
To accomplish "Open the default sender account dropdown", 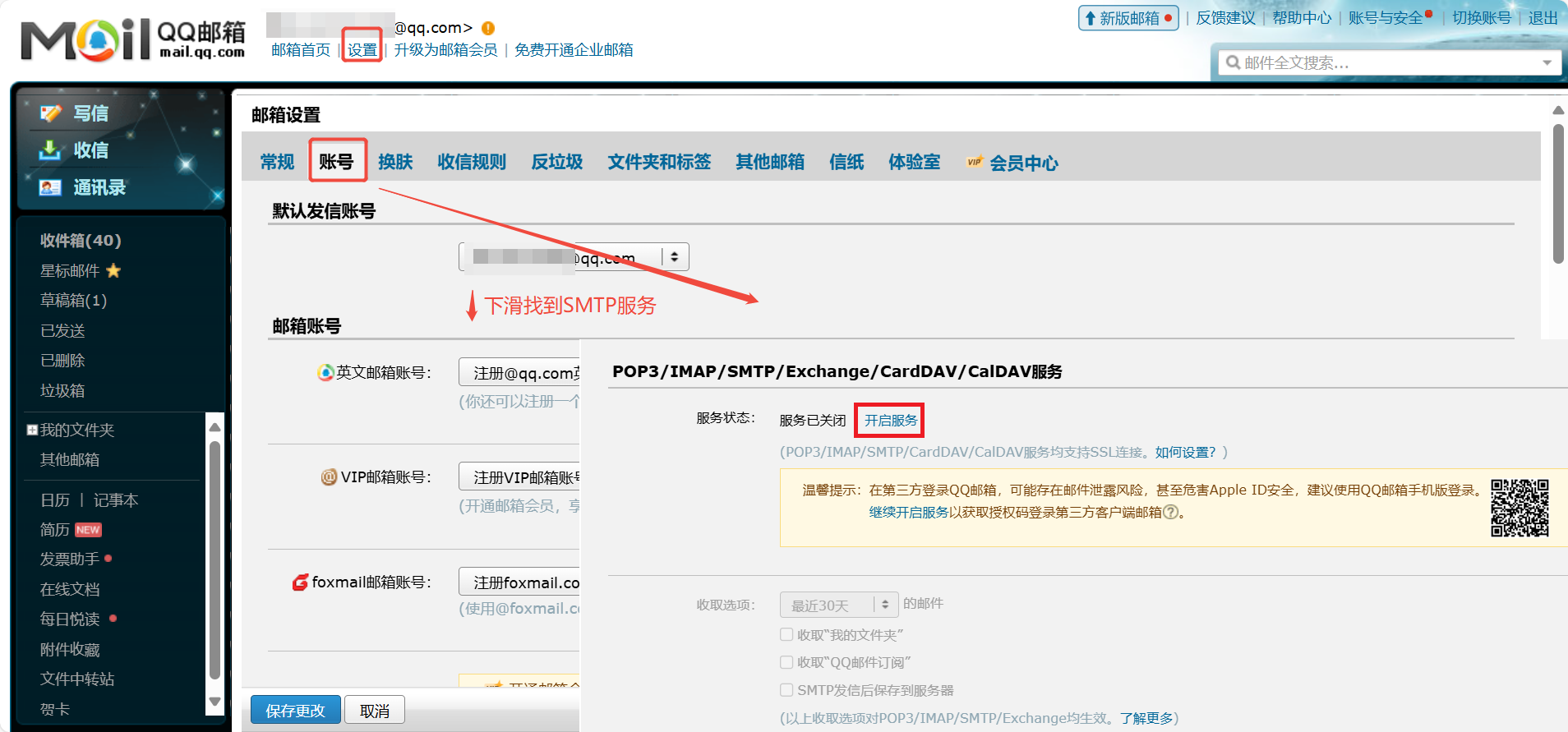I will pyautogui.click(x=574, y=257).
